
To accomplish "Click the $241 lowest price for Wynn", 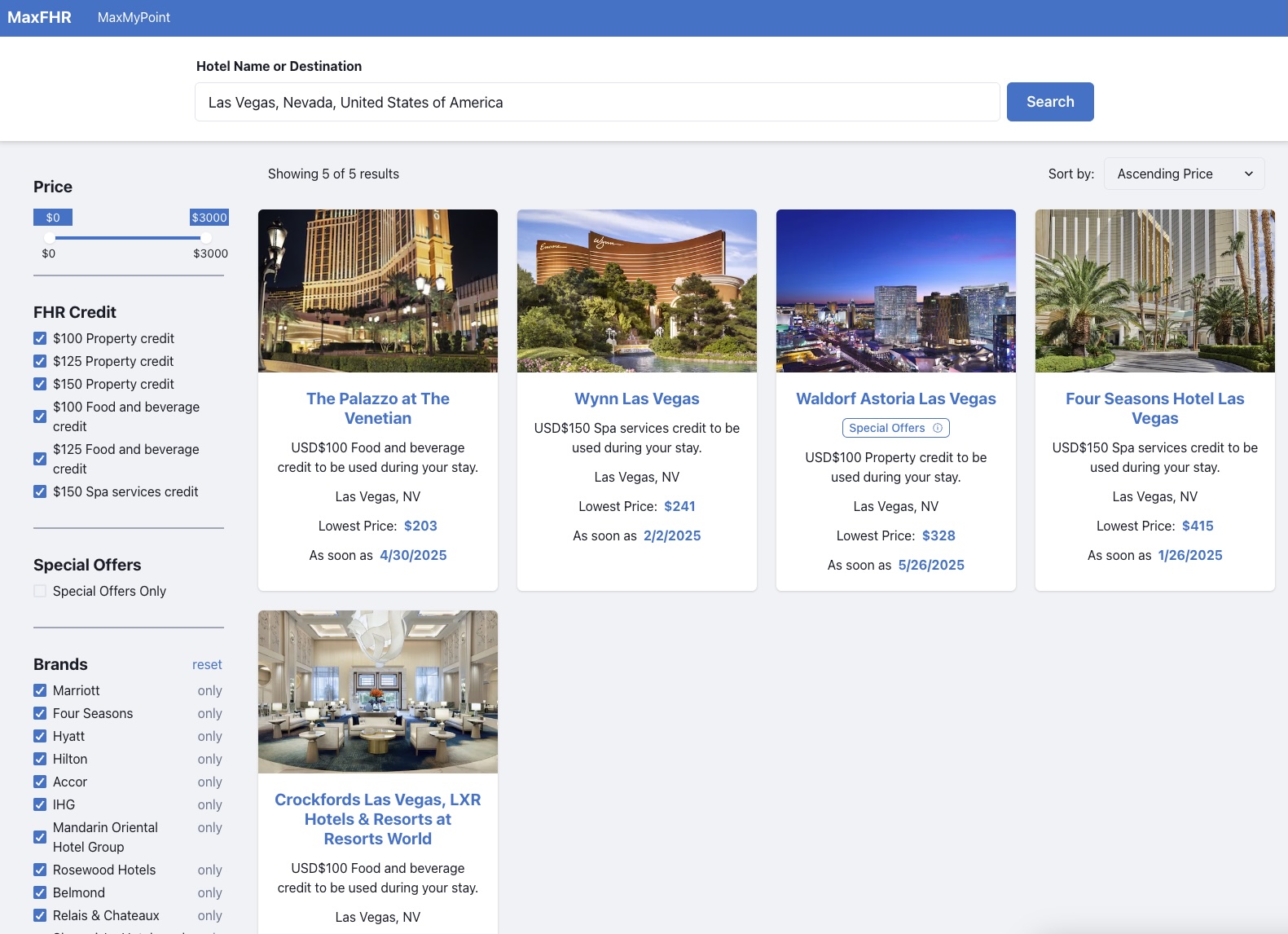I will (x=679, y=506).
